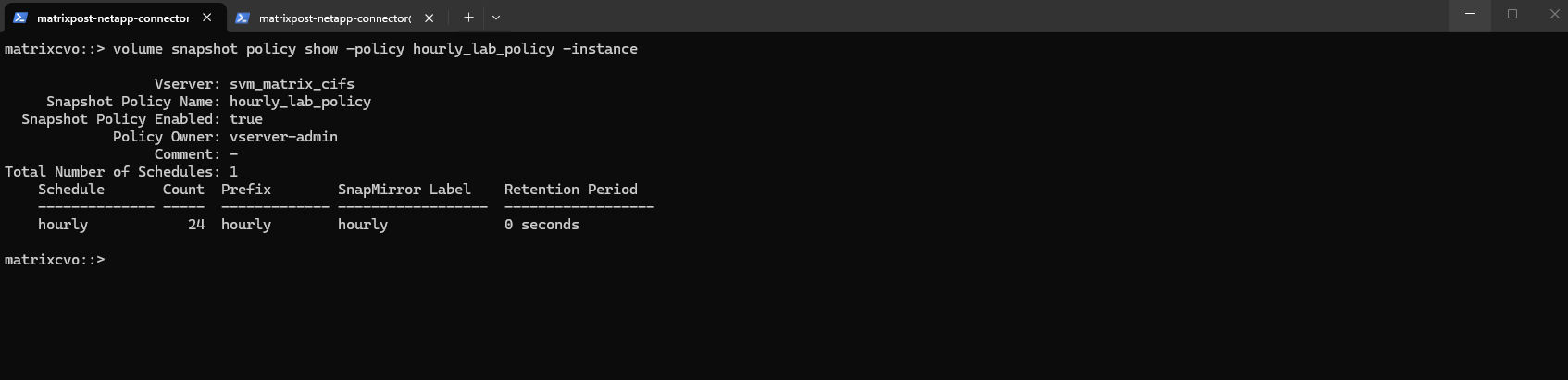Click the vserver-admin Policy Owner value

283,137
